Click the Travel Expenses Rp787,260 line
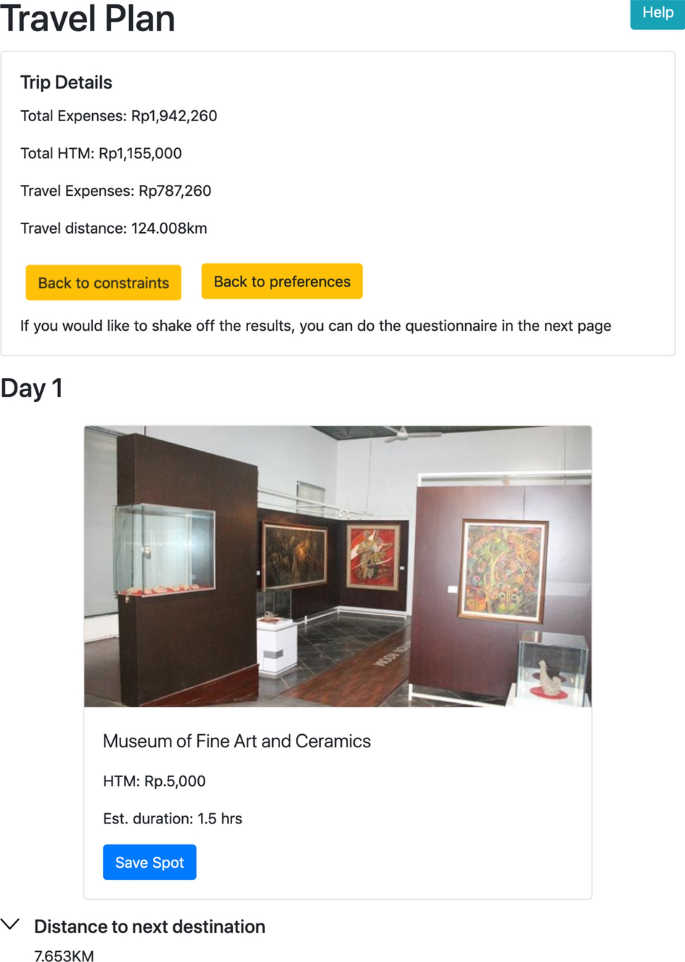The height and width of the screenshot is (962, 685). [116, 191]
